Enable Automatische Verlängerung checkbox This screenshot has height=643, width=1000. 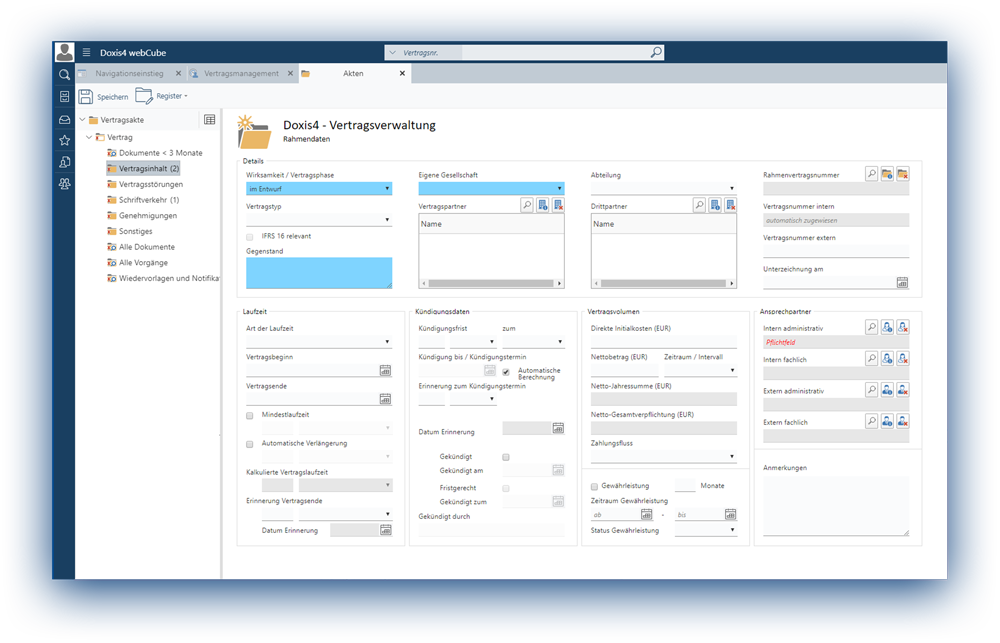point(250,444)
